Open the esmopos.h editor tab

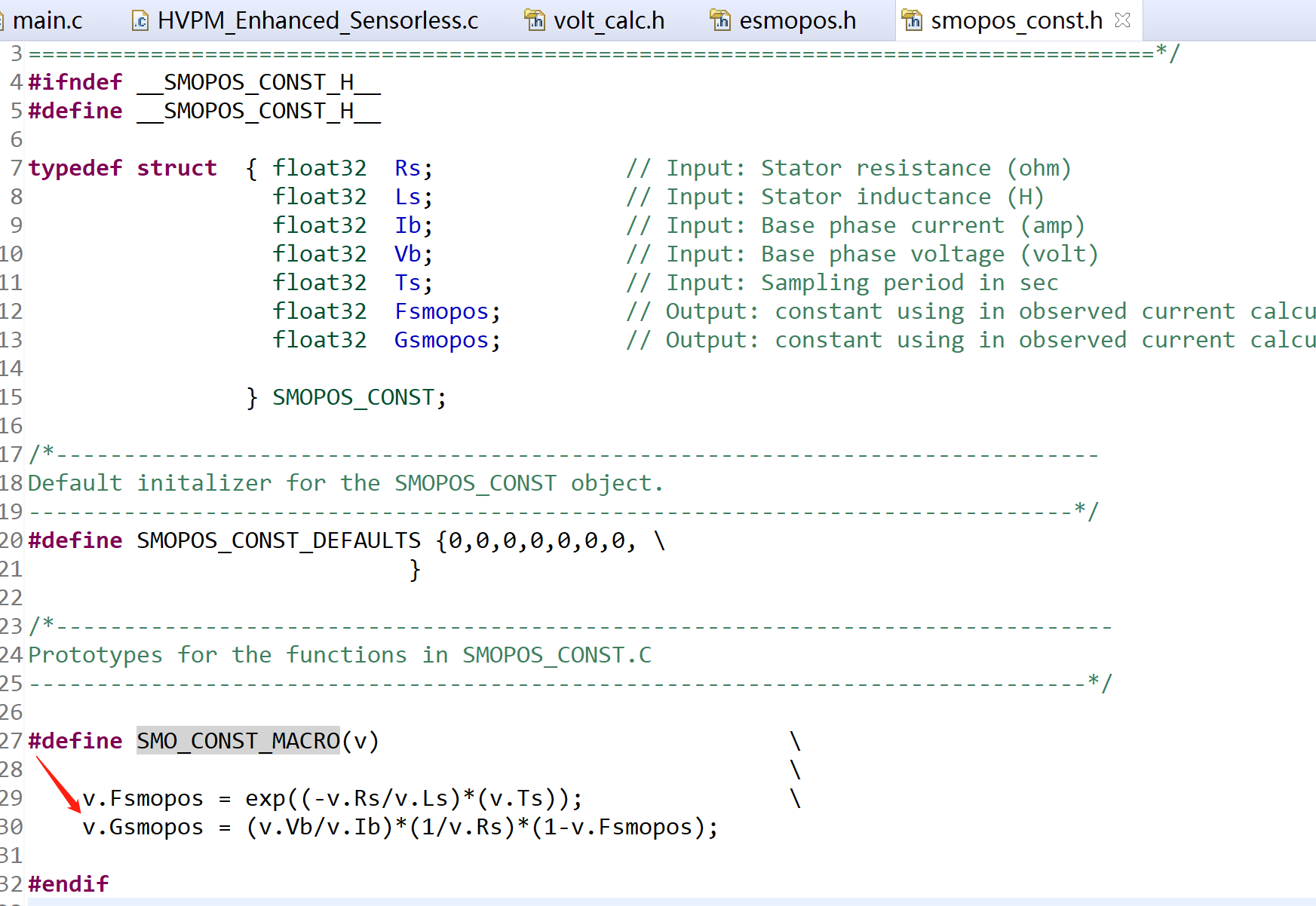(797, 20)
